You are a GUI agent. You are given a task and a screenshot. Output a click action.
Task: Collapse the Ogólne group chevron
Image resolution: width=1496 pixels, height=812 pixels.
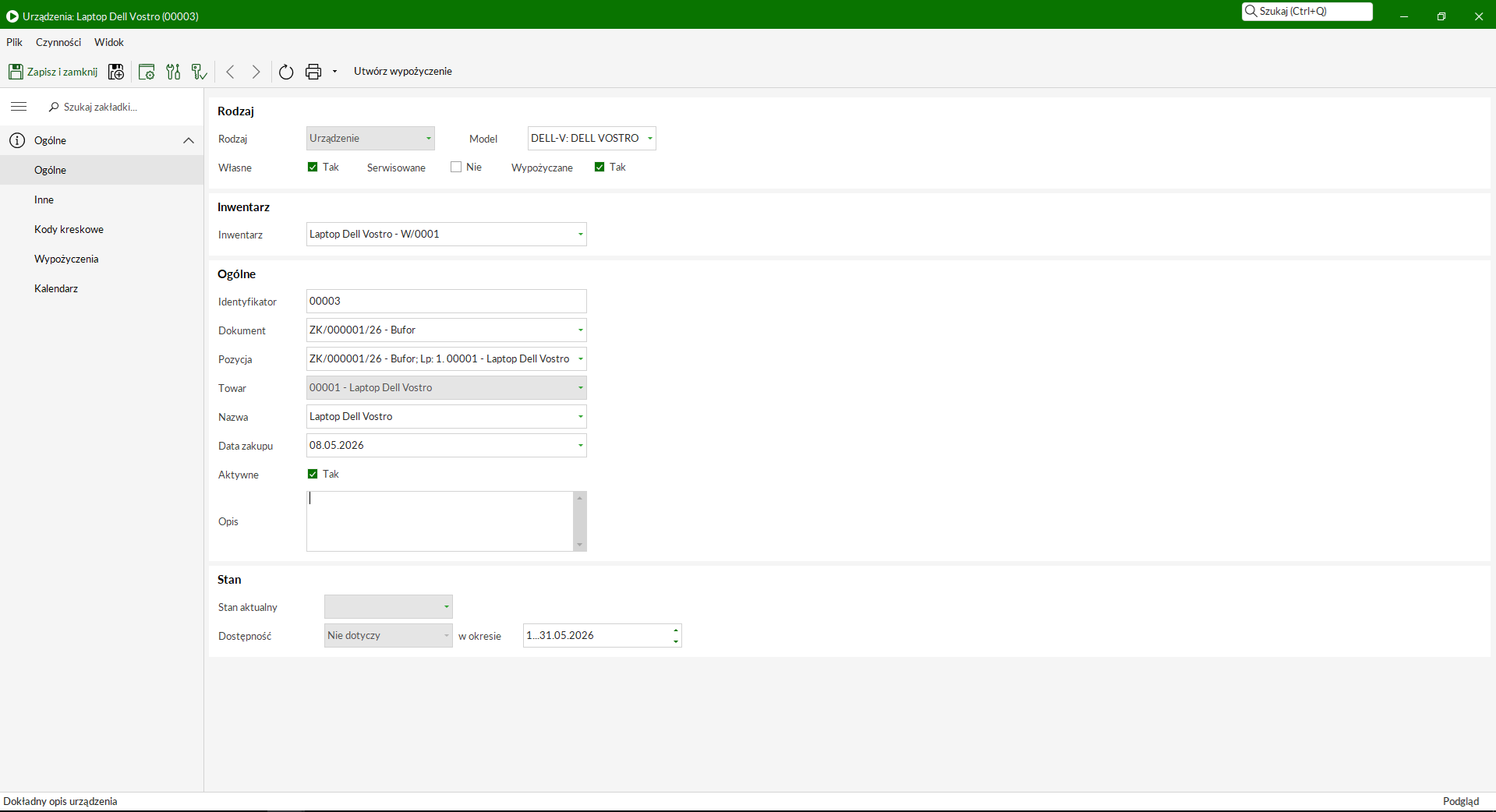pyautogui.click(x=189, y=140)
